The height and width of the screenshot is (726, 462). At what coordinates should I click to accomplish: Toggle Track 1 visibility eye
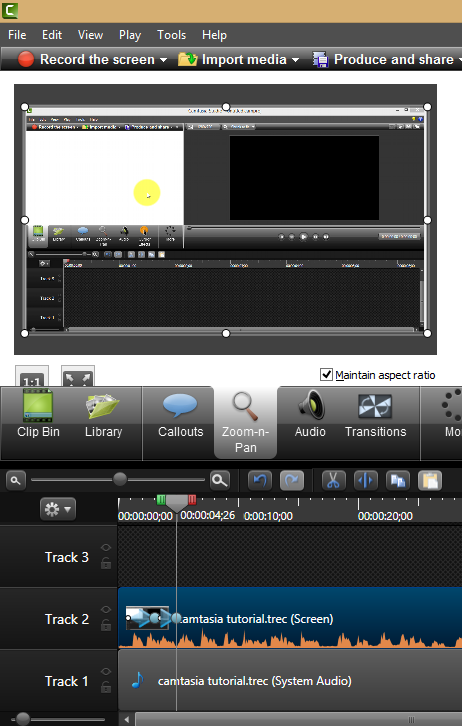click(106, 671)
